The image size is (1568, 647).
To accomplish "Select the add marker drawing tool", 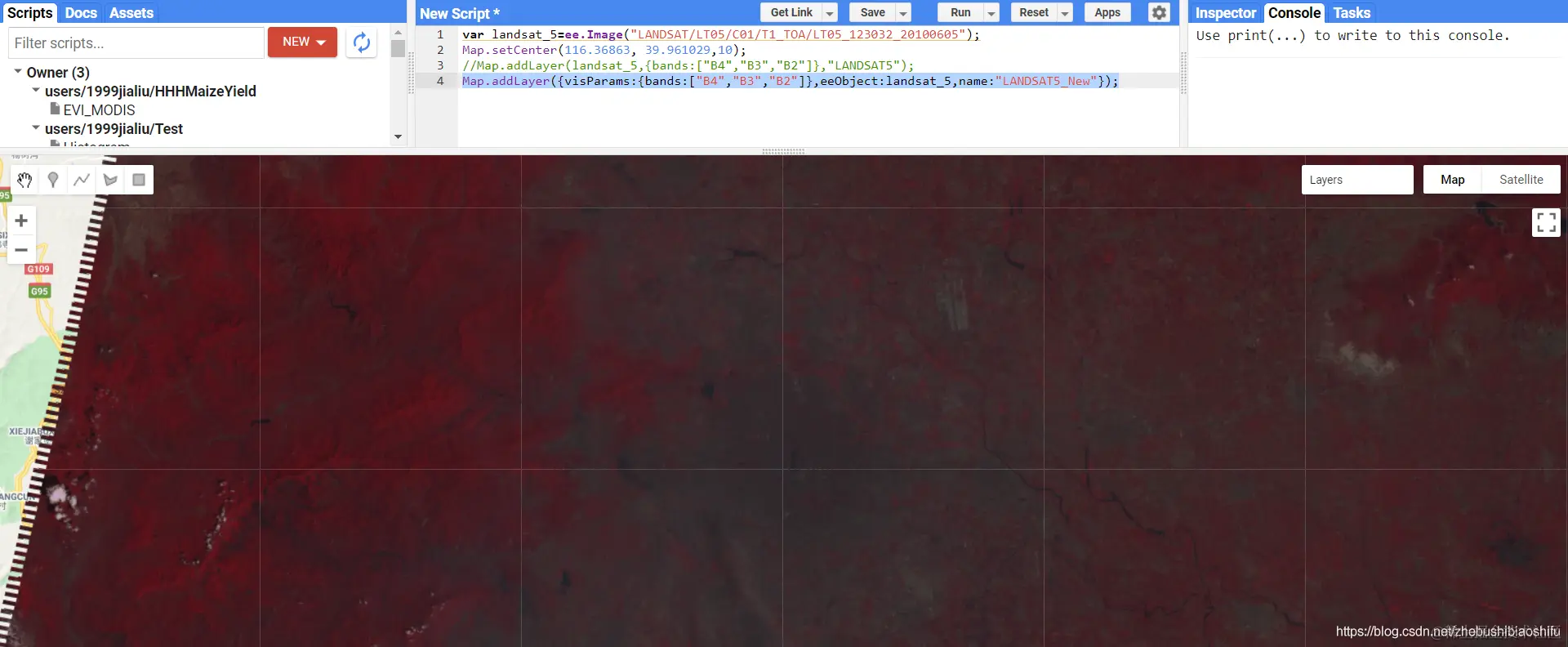I will [53, 180].
